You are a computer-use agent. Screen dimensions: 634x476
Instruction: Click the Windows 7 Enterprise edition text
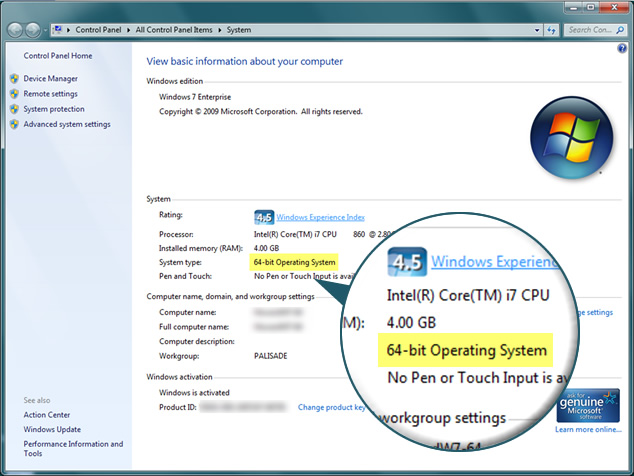tap(195, 97)
